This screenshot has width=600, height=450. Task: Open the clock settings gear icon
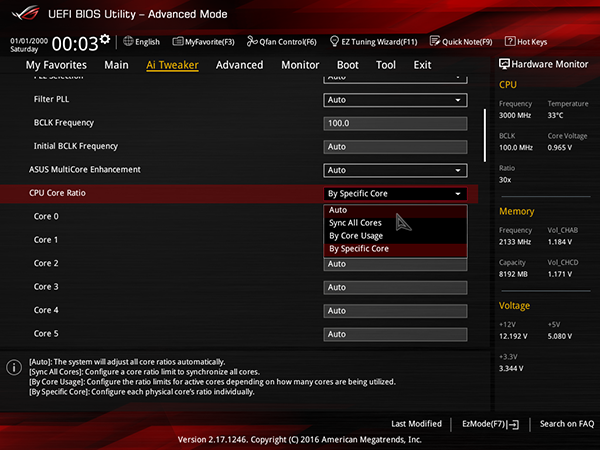105,39
